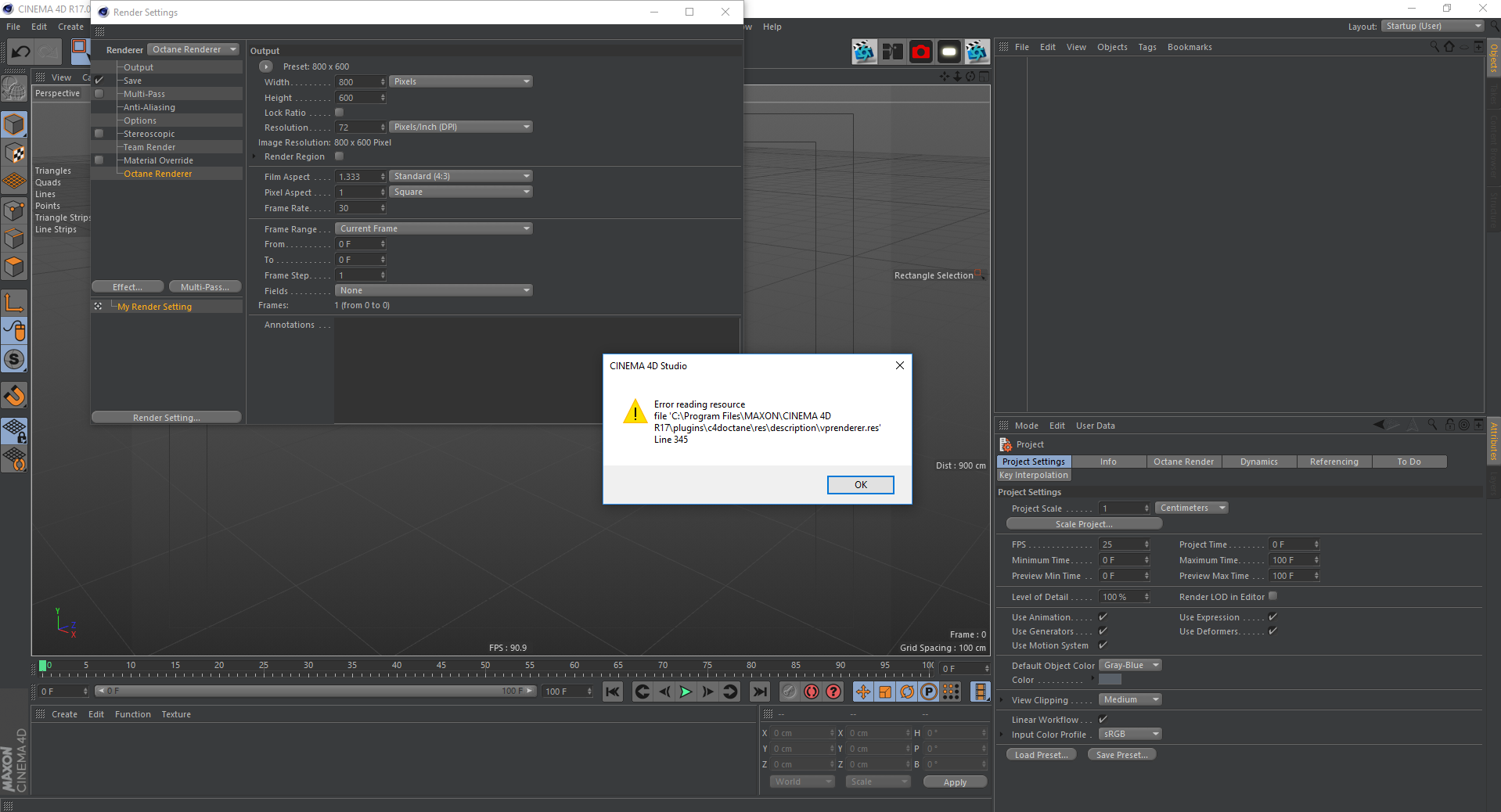Image resolution: width=1501 pixels, height=812 pixels.
Task: Toggle Rotation keyframe icon
Action: point(907,692)
